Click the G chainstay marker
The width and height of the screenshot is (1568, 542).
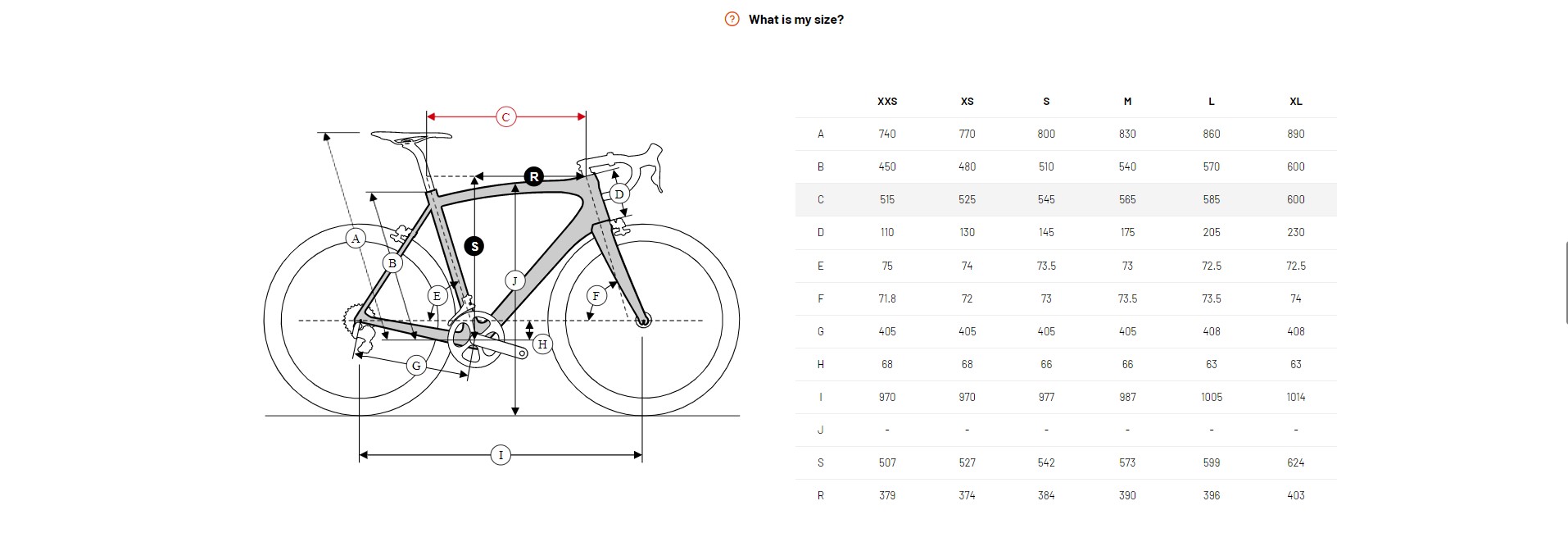point(416,366)
